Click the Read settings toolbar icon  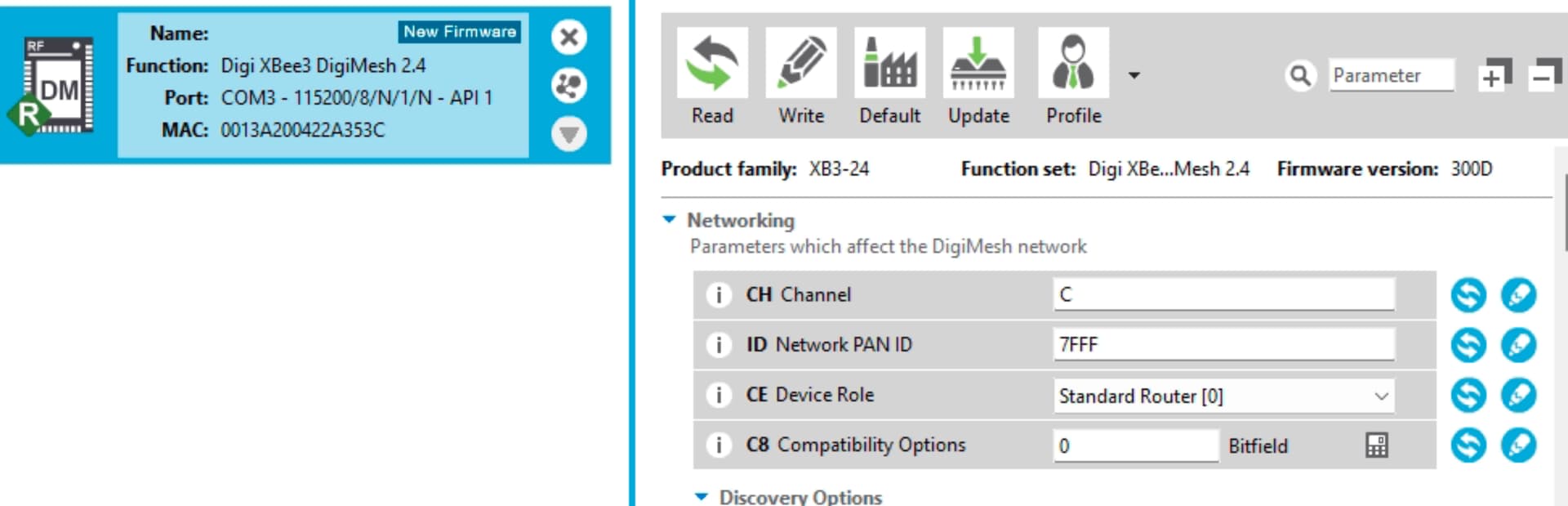[712, 63]
